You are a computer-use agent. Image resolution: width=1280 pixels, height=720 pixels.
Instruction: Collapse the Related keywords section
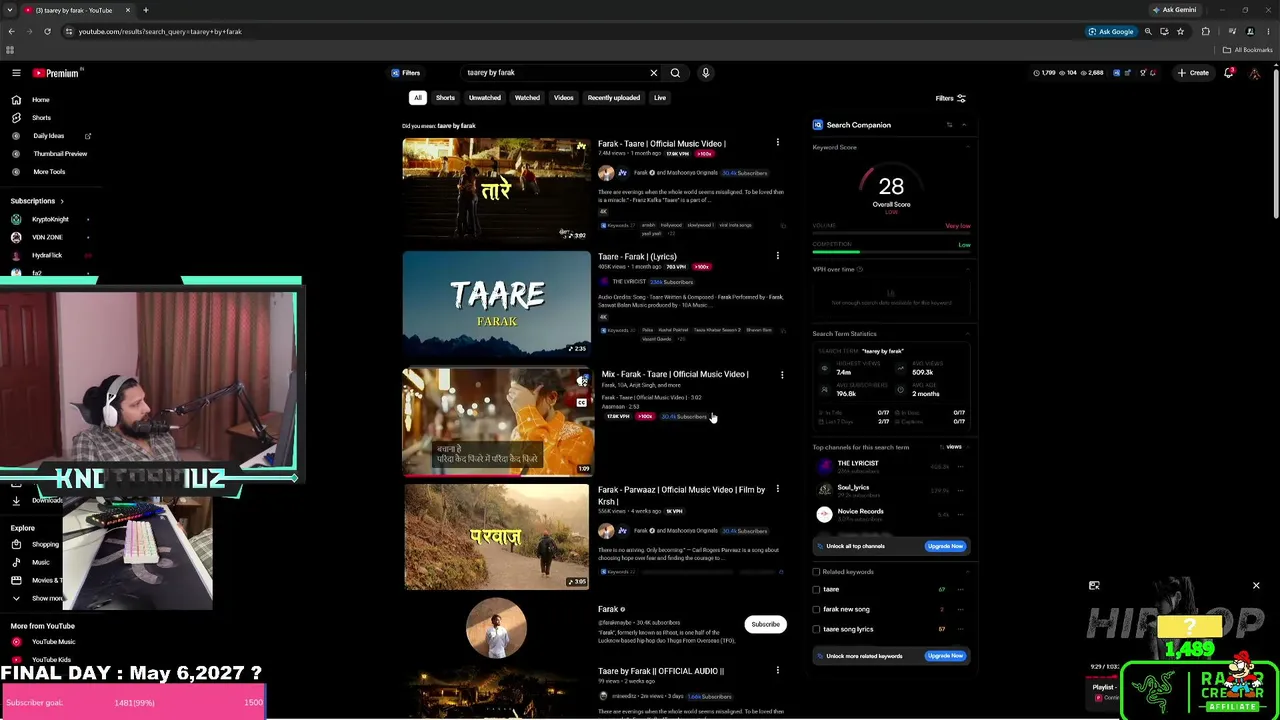(x=968, y=572)
